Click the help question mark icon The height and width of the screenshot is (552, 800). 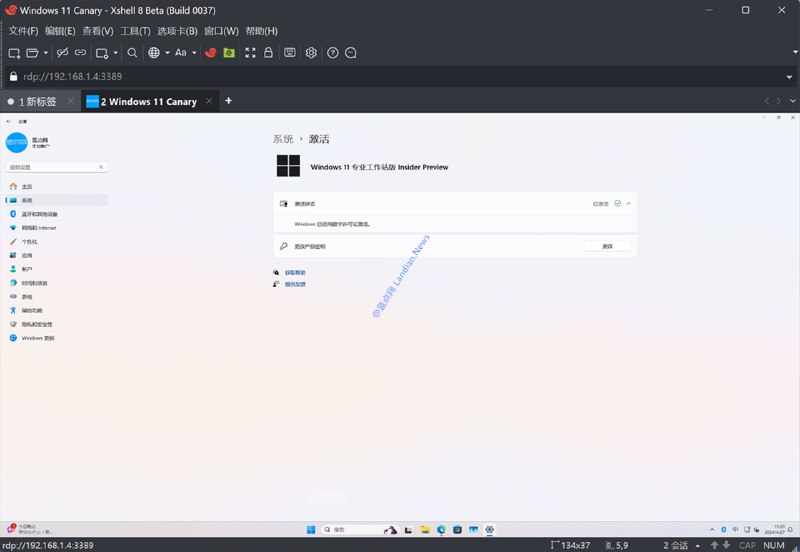point(333,53)
